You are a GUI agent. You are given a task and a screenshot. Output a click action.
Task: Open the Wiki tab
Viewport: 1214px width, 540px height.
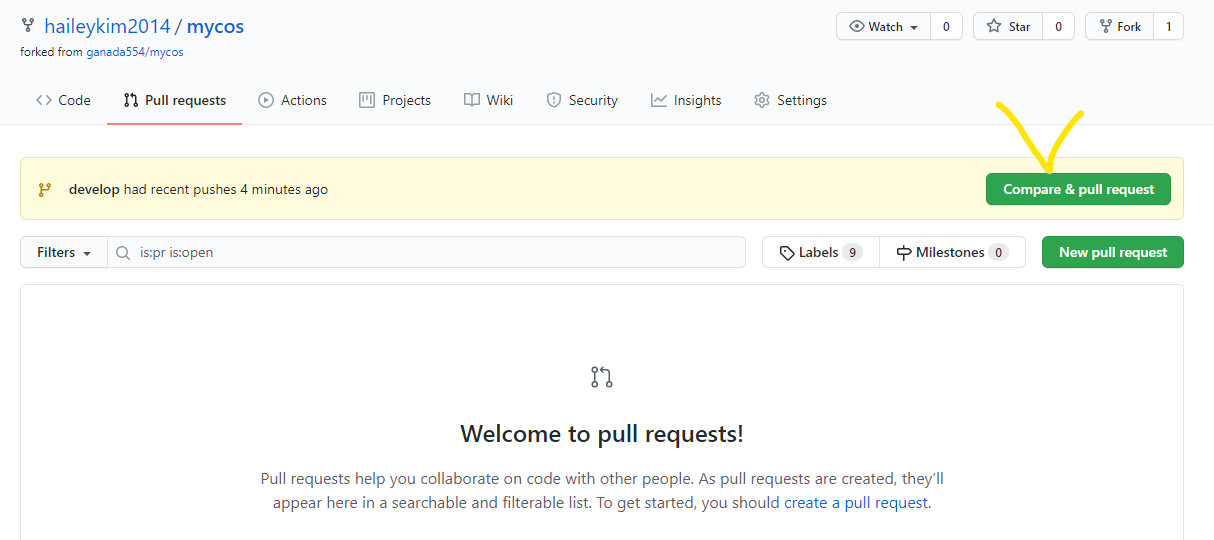[489, 100]
